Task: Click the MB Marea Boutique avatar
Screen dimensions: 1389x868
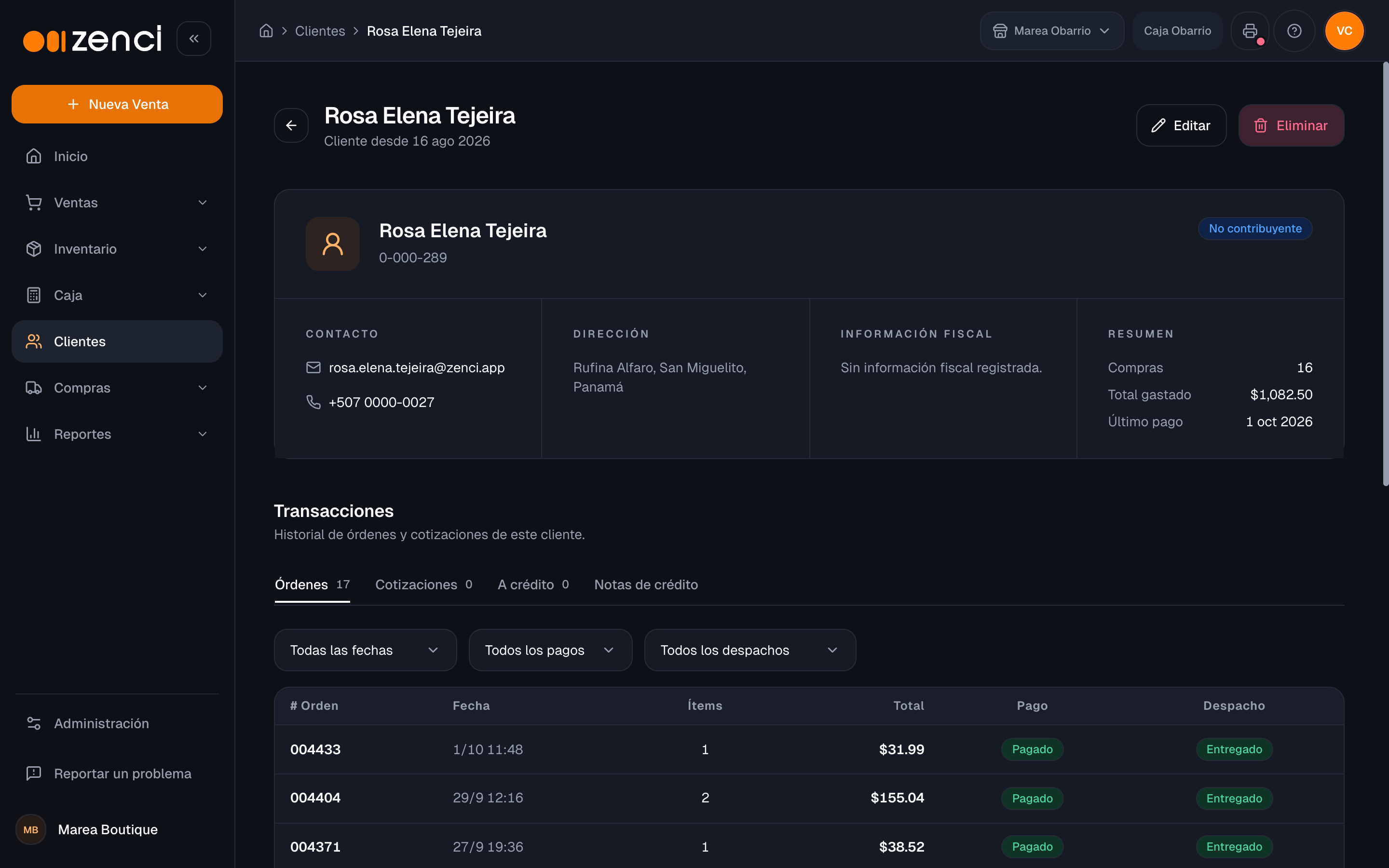Action: [31, 829]
